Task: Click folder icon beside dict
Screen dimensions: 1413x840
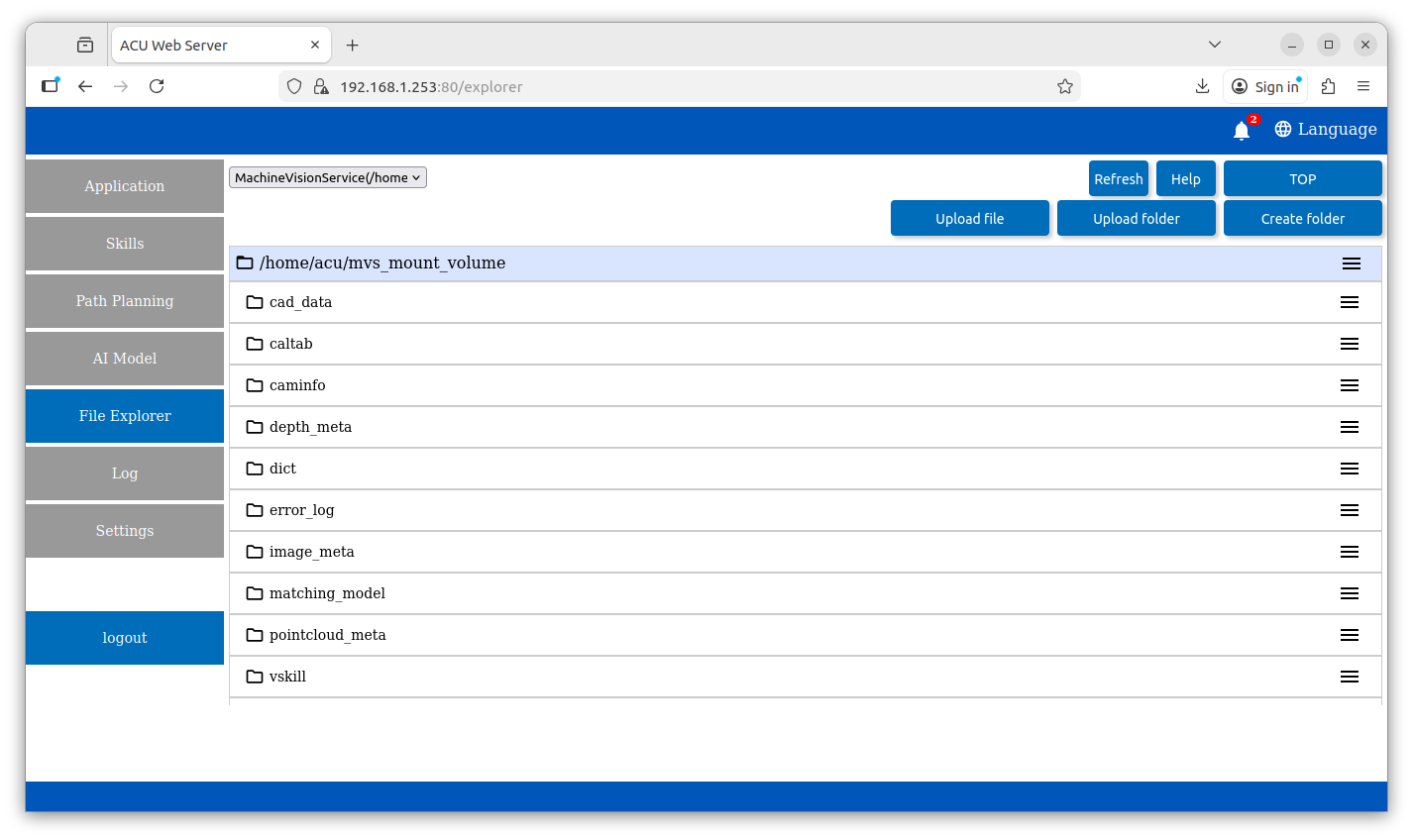Action: 255,469
